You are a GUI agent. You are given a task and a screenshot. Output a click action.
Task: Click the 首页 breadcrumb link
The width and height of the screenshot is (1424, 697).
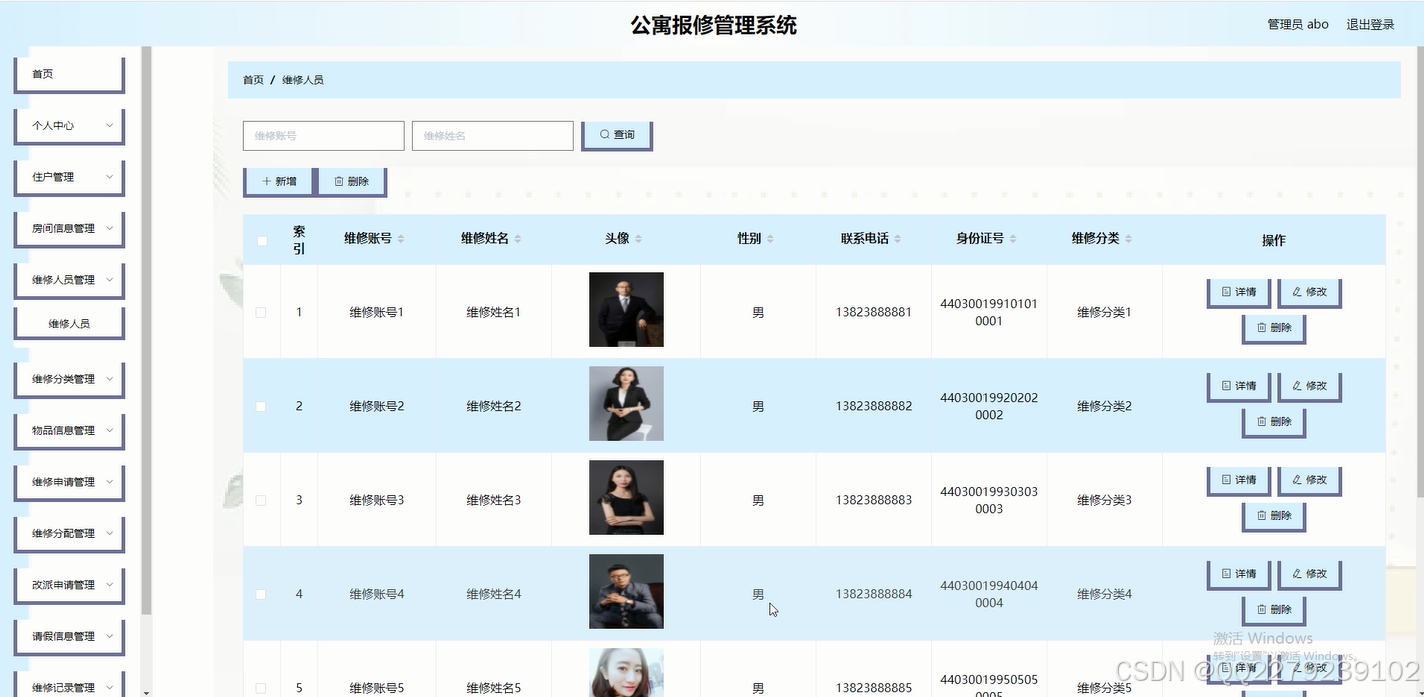(x=251, y=79)
